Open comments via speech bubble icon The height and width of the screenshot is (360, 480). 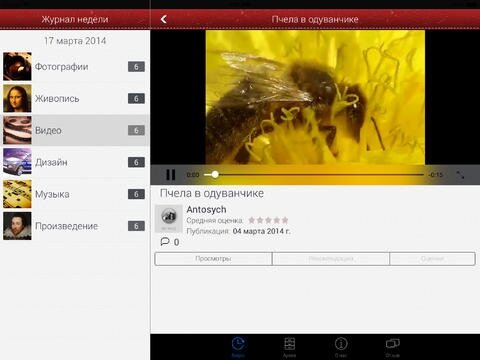coord(165,242)
